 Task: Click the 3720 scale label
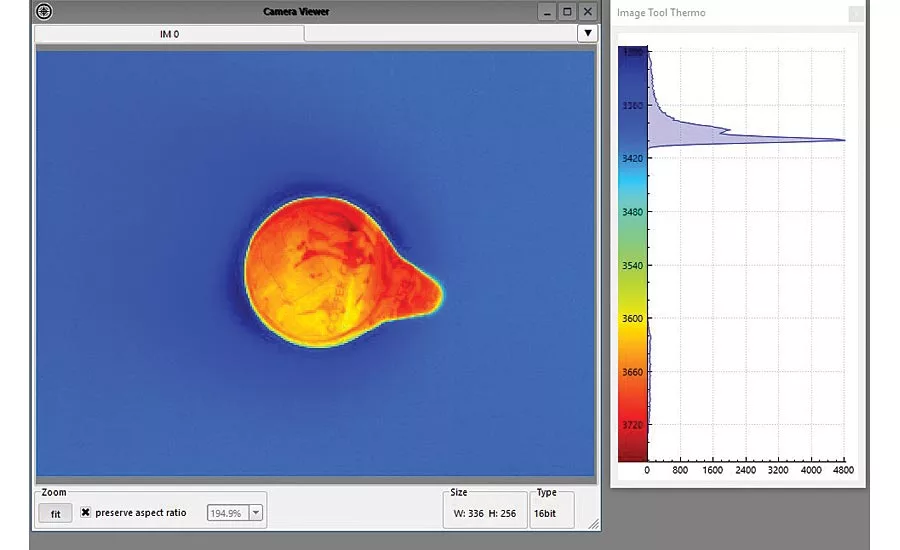[633, 425]
